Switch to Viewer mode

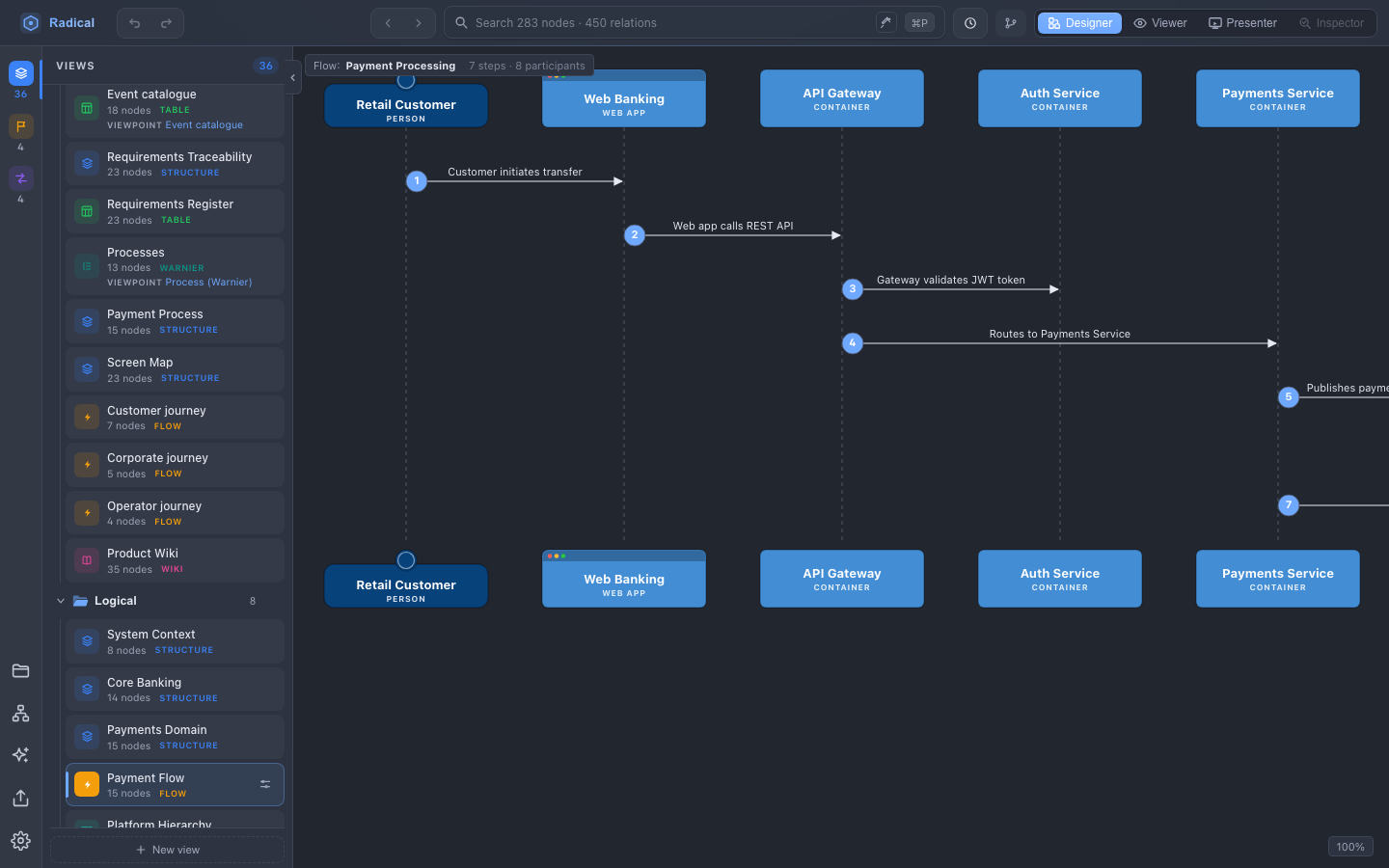[x=1160, y=23]
